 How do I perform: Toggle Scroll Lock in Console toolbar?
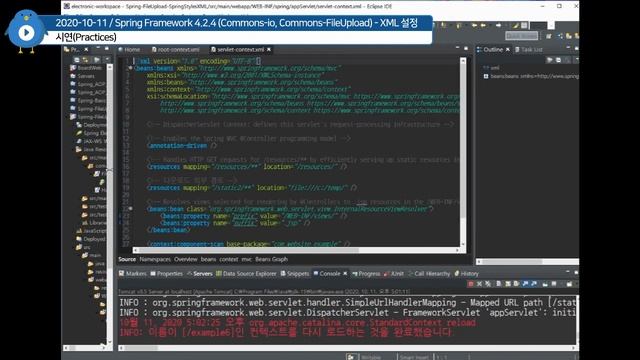tap(508, 284)
